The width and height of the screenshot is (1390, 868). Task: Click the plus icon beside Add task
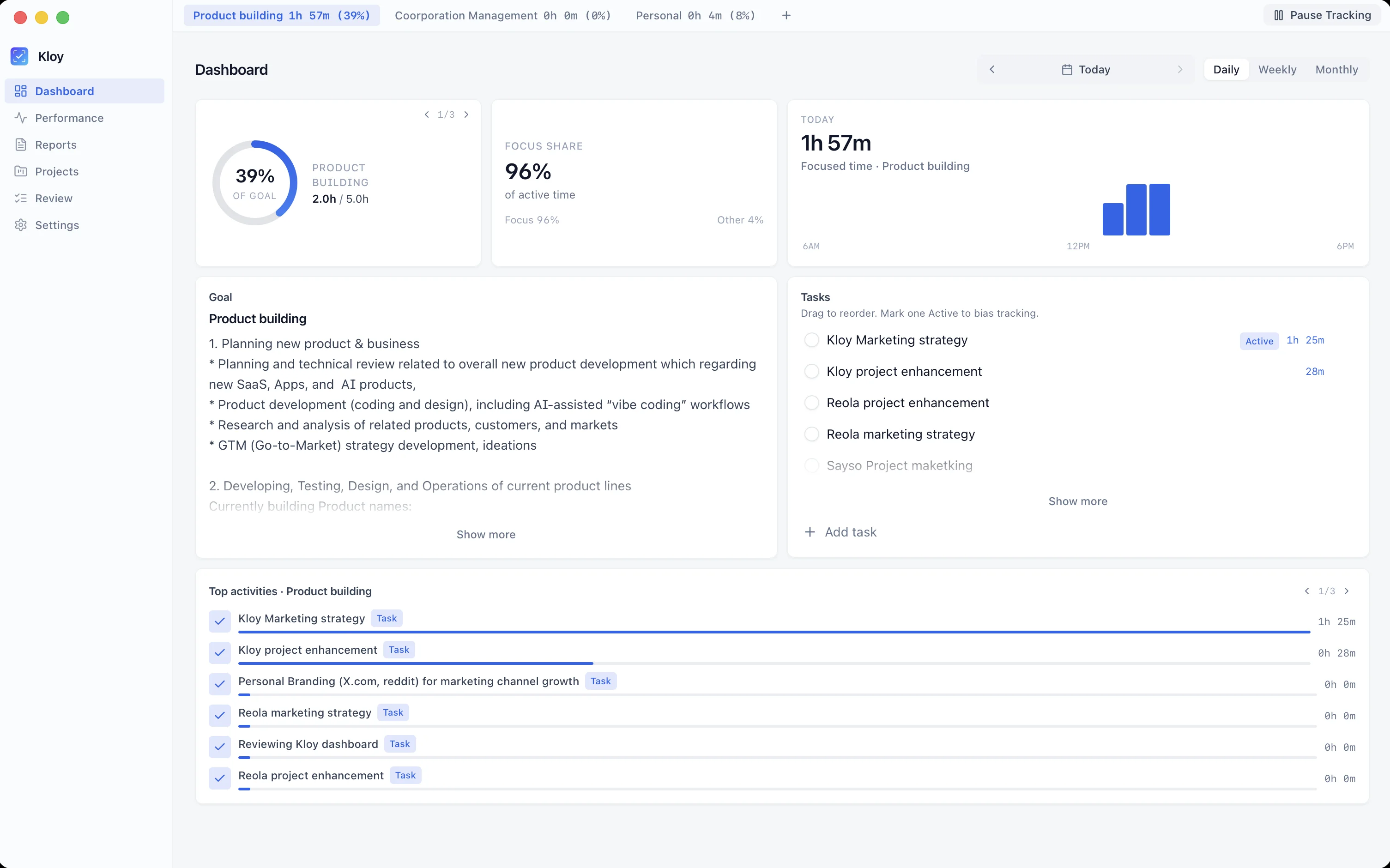[810, 532]
